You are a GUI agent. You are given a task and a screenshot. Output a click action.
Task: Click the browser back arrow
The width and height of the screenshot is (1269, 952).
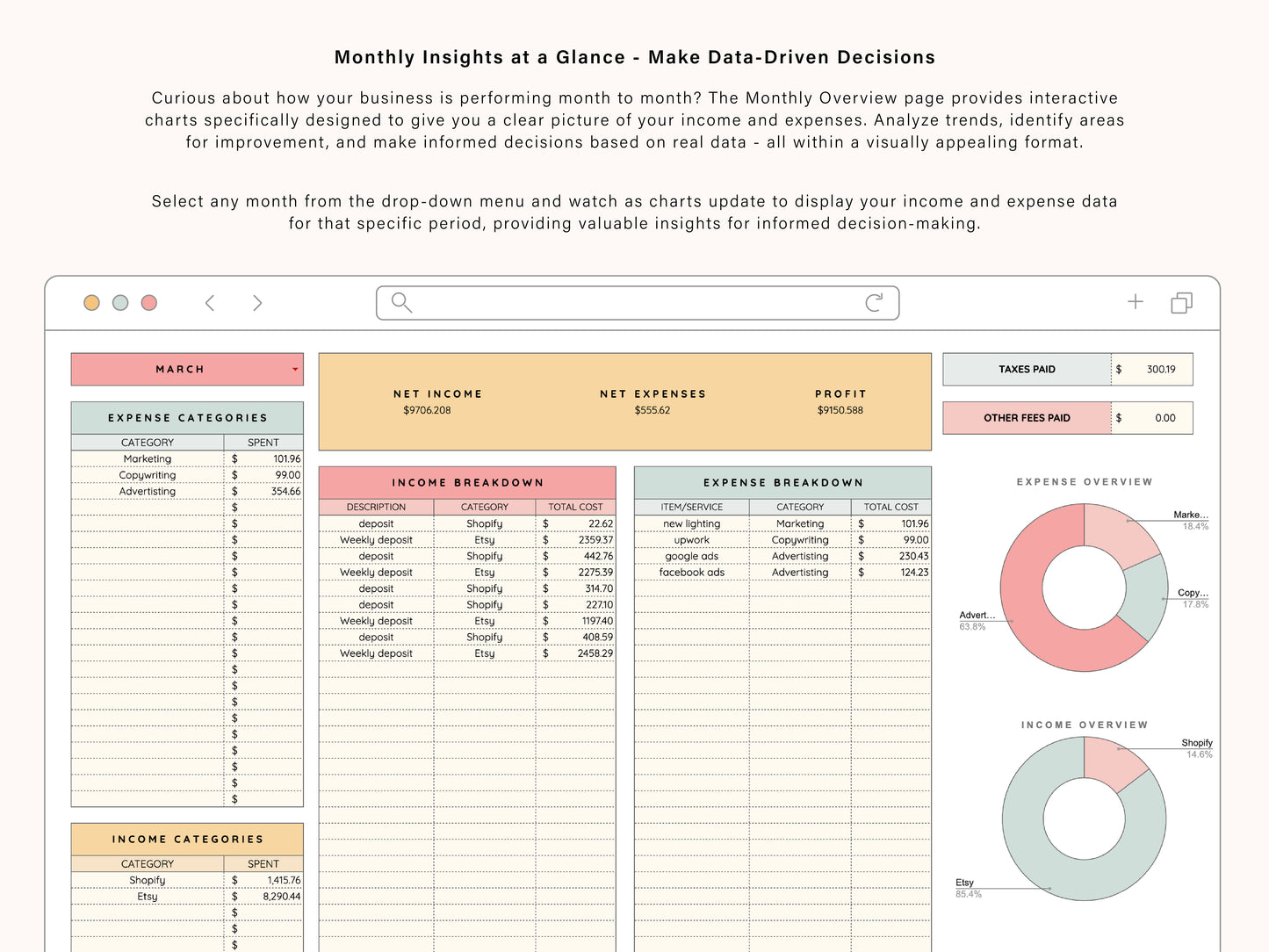pyautogui.click(x=210, y=303)
